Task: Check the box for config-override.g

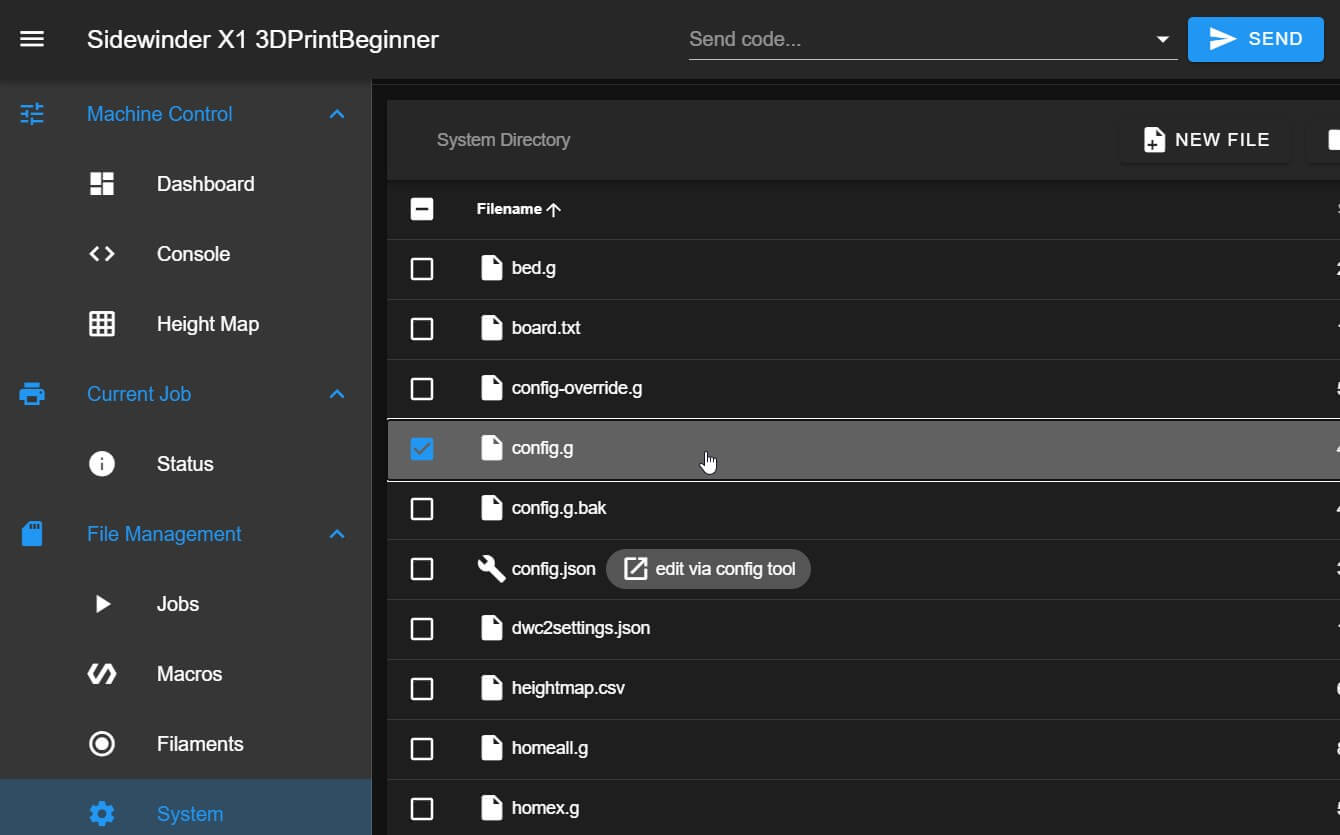Action: pyautogui.click(x=422, y=389)
